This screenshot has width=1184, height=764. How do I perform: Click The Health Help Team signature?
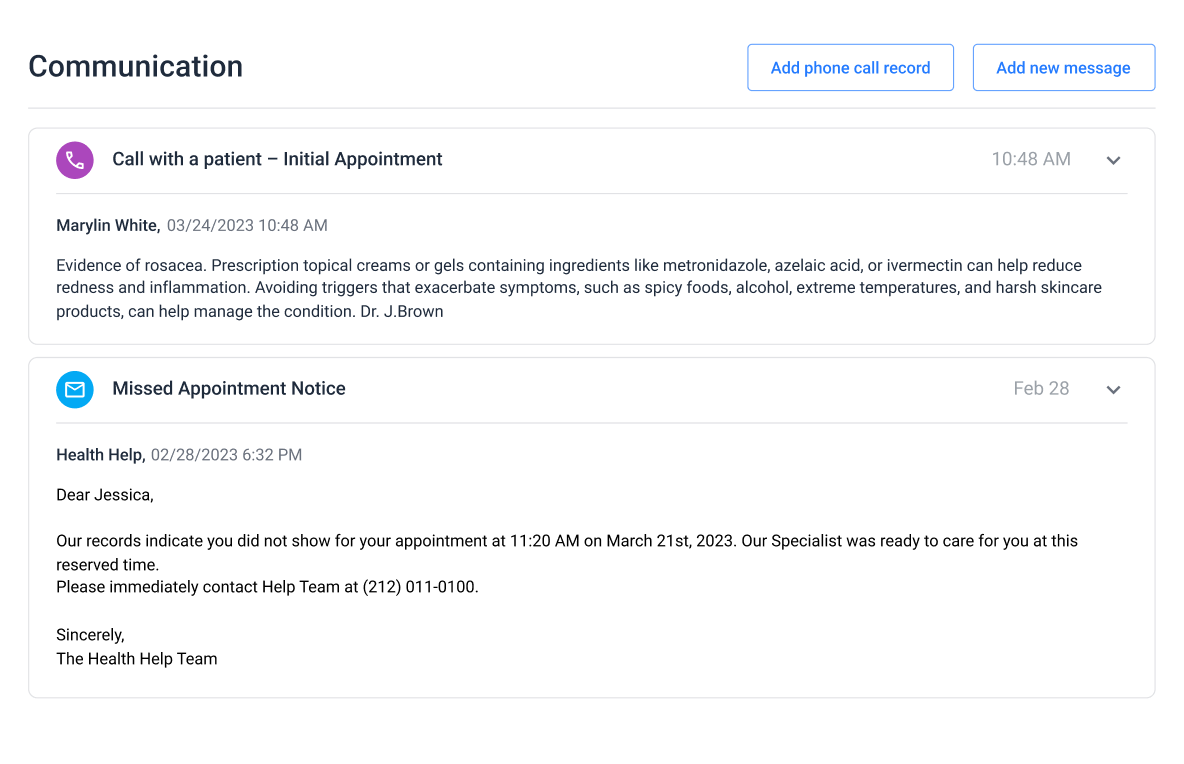136,659
